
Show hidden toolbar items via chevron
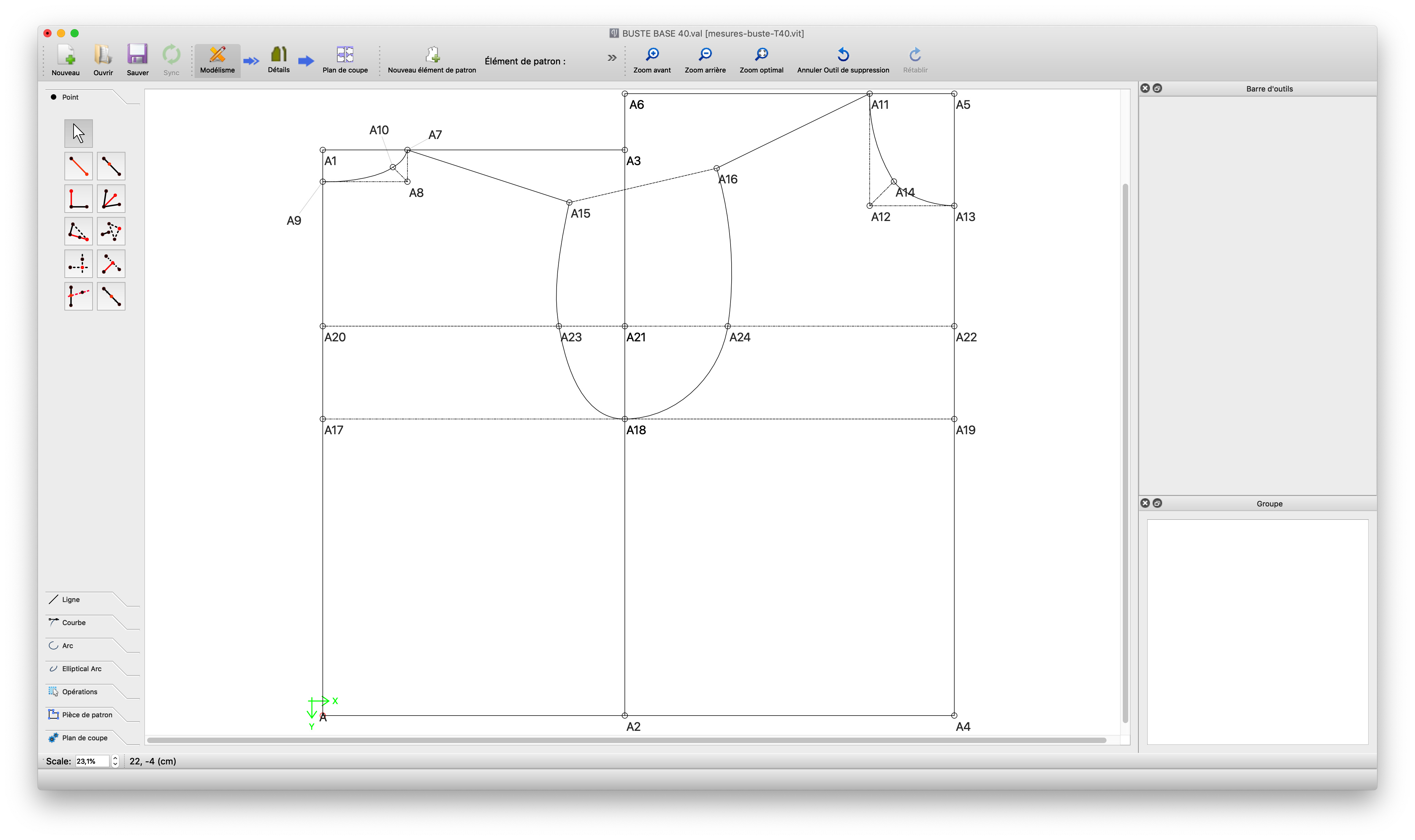[612, 58]
